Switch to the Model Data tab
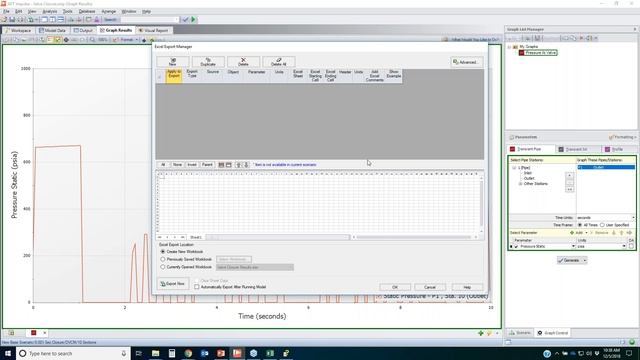Screen dimensions: 640x360 [52, 30]
